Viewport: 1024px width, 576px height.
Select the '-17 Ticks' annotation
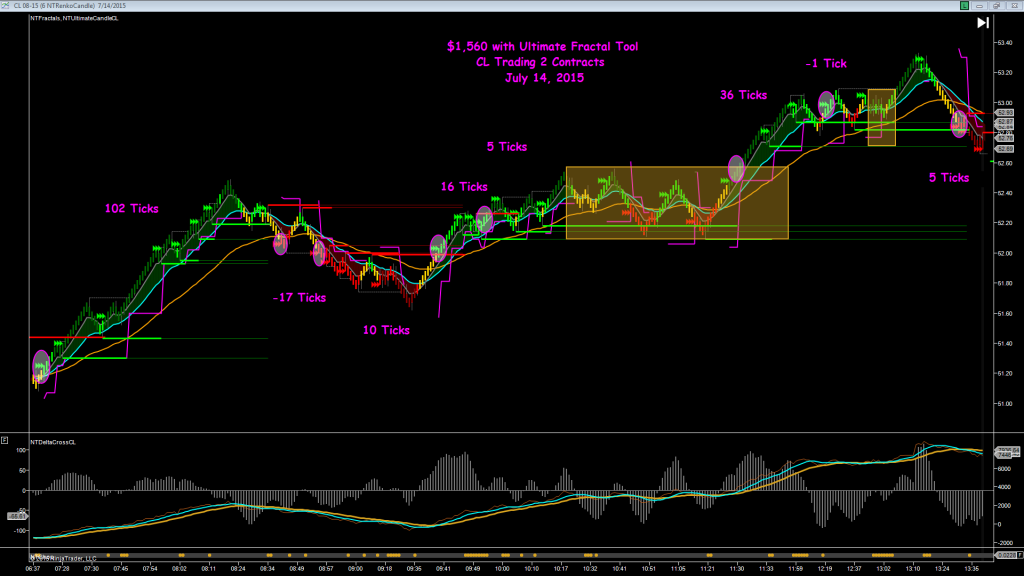coord(299,297)
